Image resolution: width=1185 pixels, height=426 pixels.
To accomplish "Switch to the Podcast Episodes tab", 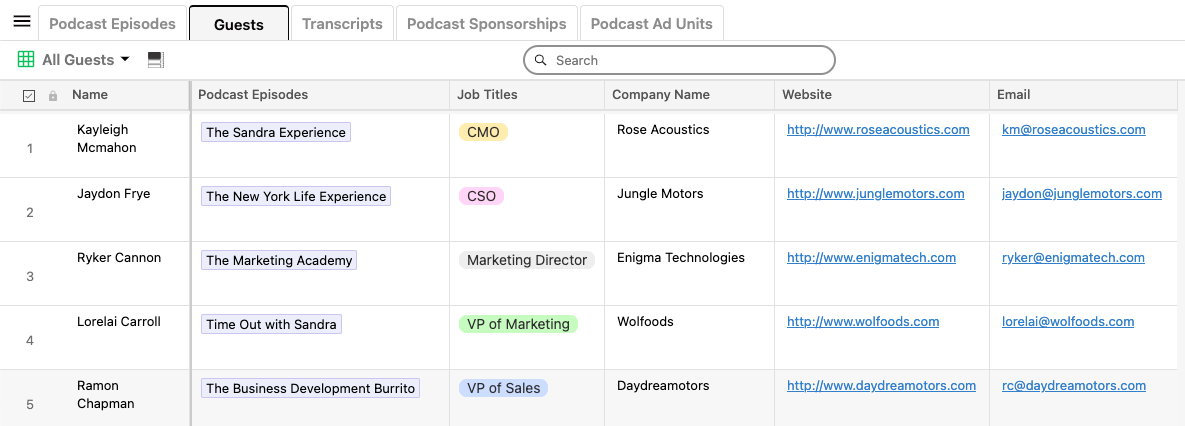I will coord(112,23).
